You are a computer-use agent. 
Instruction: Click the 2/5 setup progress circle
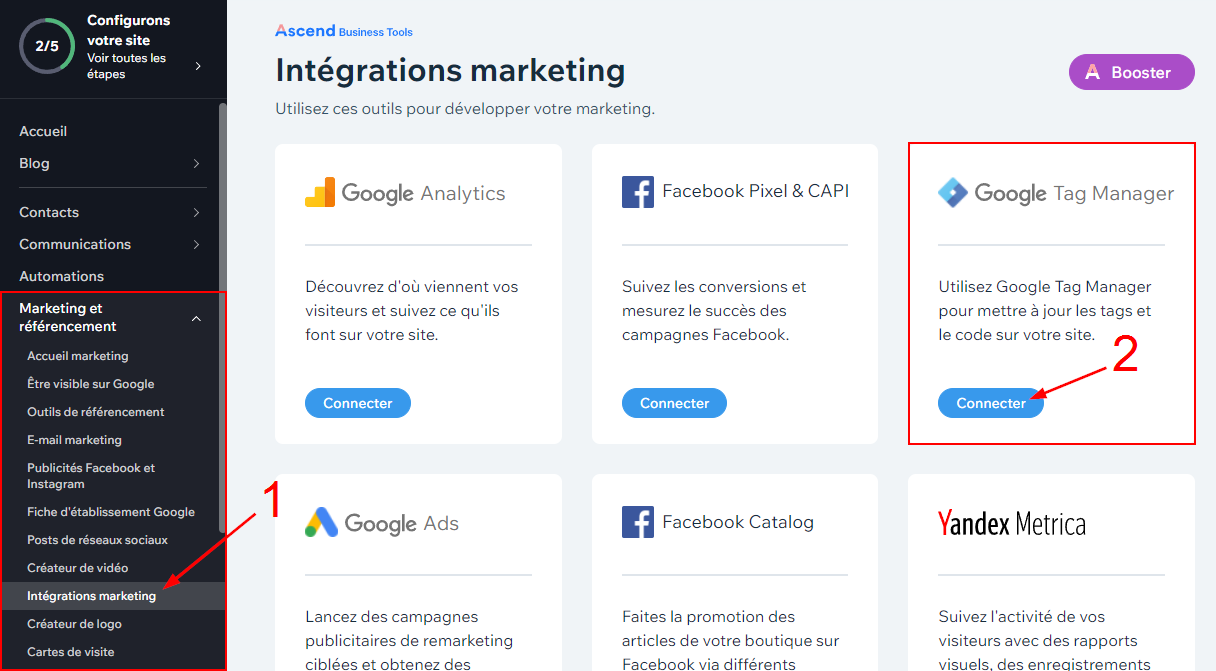point(47,46)
